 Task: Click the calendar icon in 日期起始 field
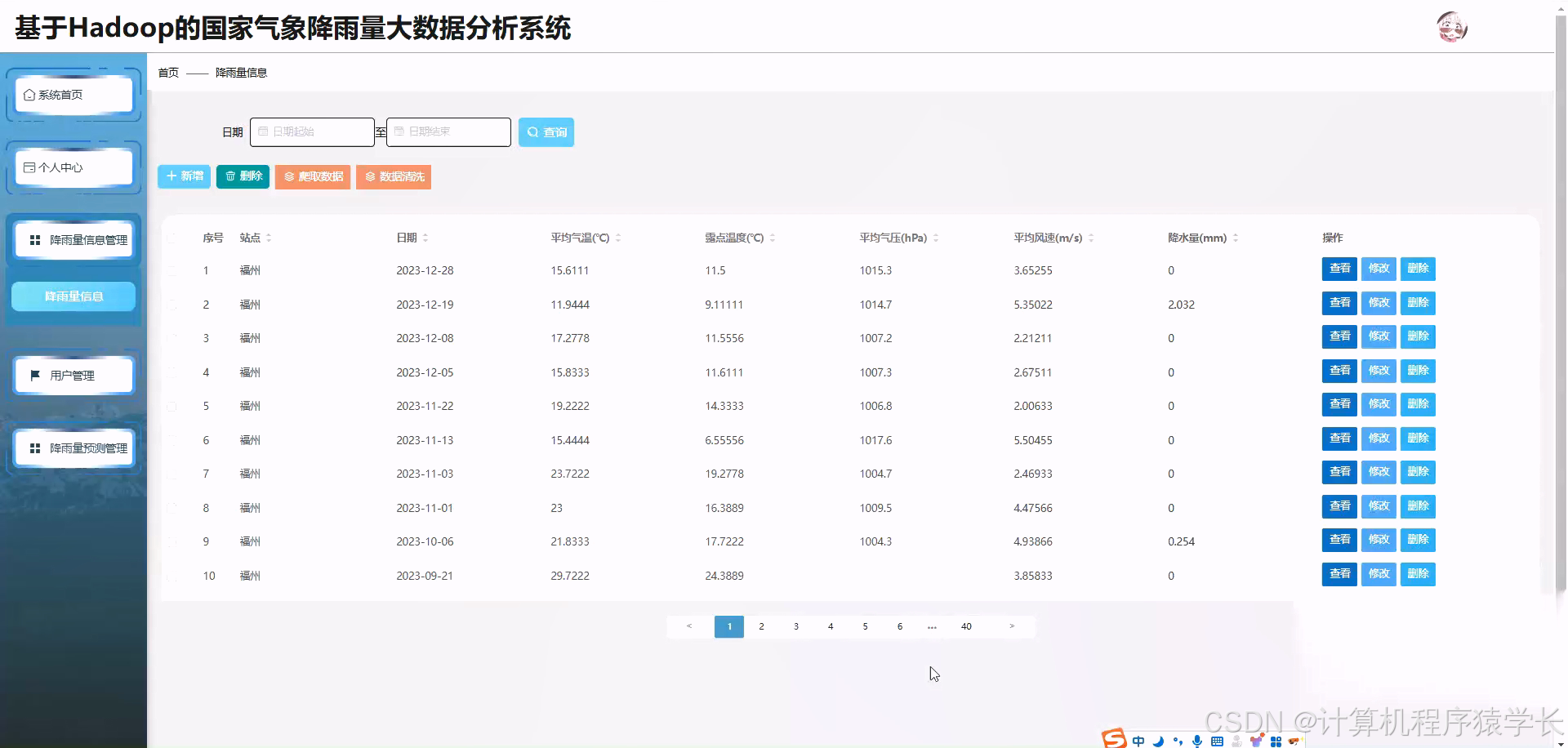tap(264, 131)
